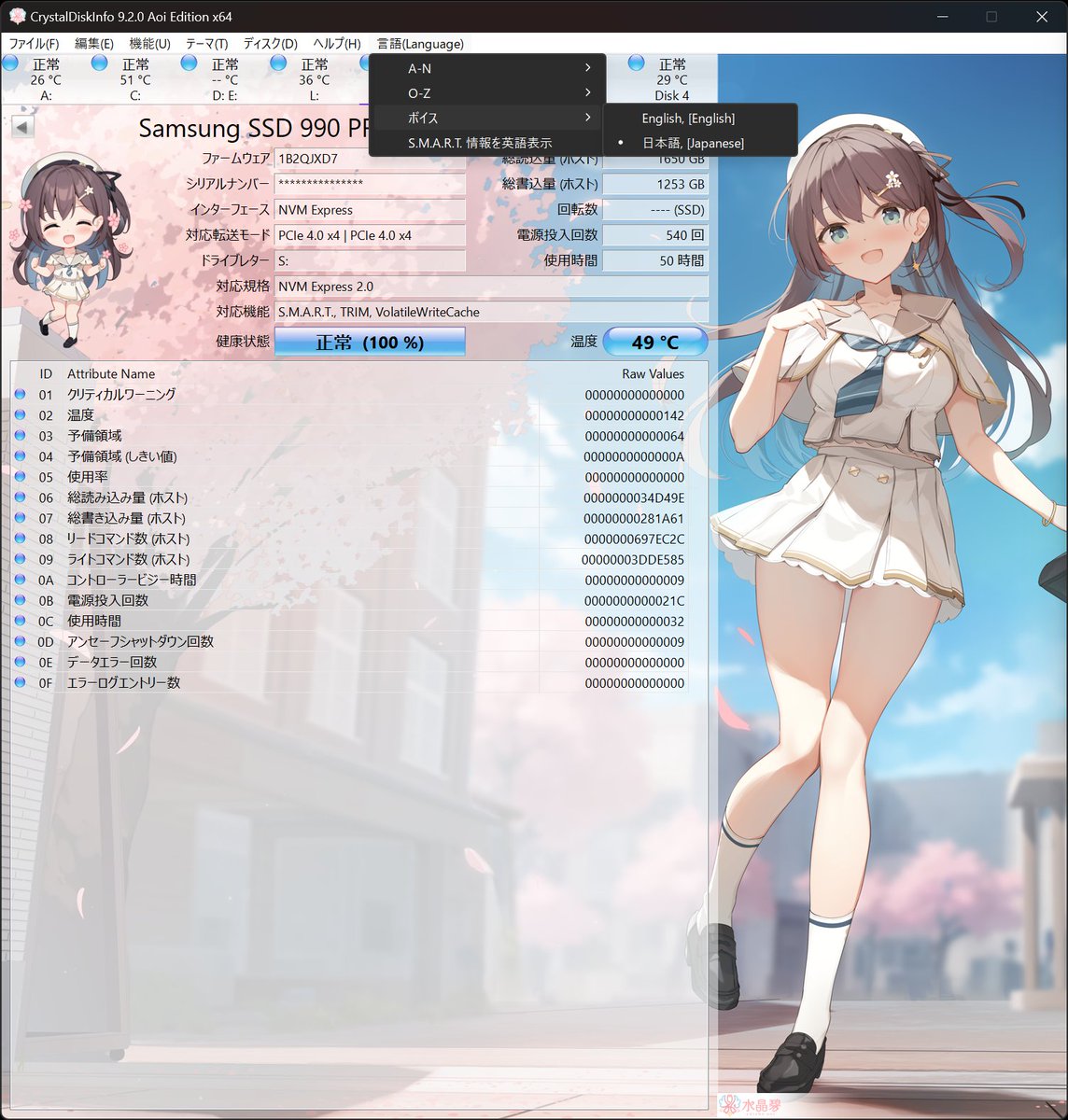1068x1120 pixels.
Task: Click the CrystalDiskInfo app icon in title bar
Action: click(x=17, y=17)
